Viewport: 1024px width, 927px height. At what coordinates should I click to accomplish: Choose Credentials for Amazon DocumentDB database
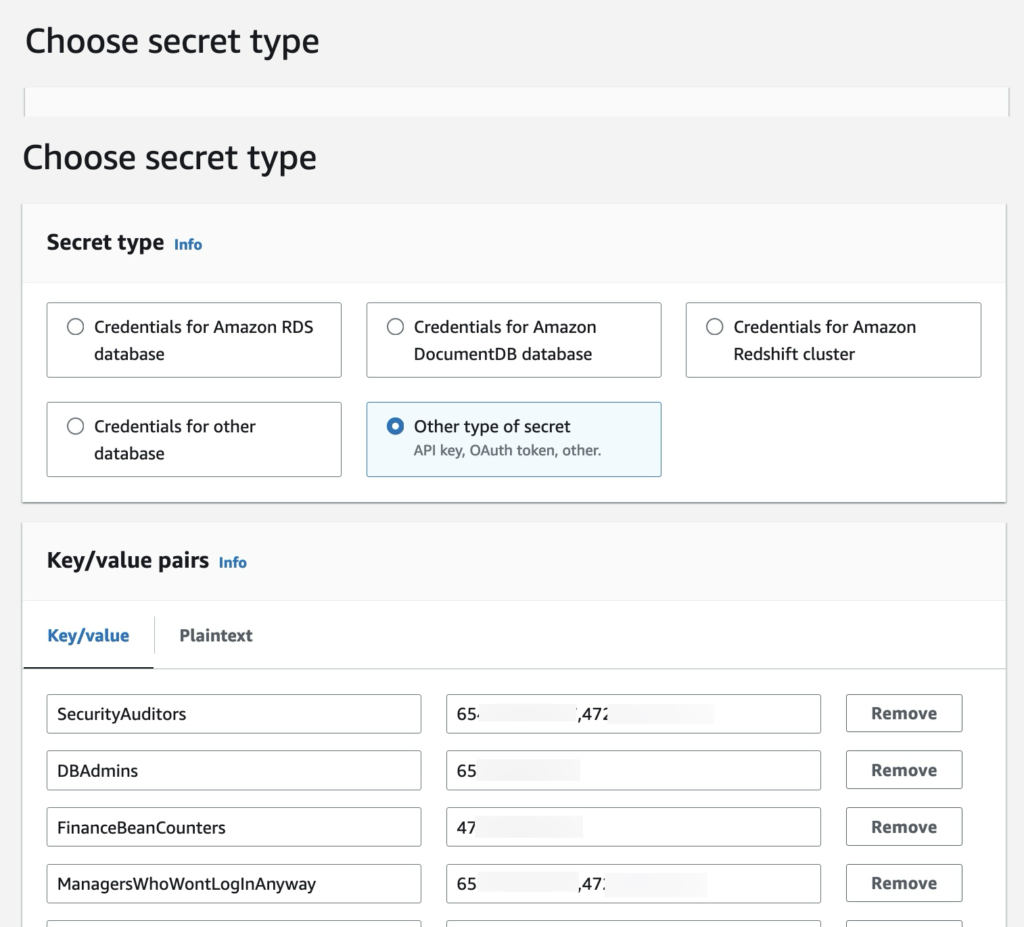coord(395,327)
